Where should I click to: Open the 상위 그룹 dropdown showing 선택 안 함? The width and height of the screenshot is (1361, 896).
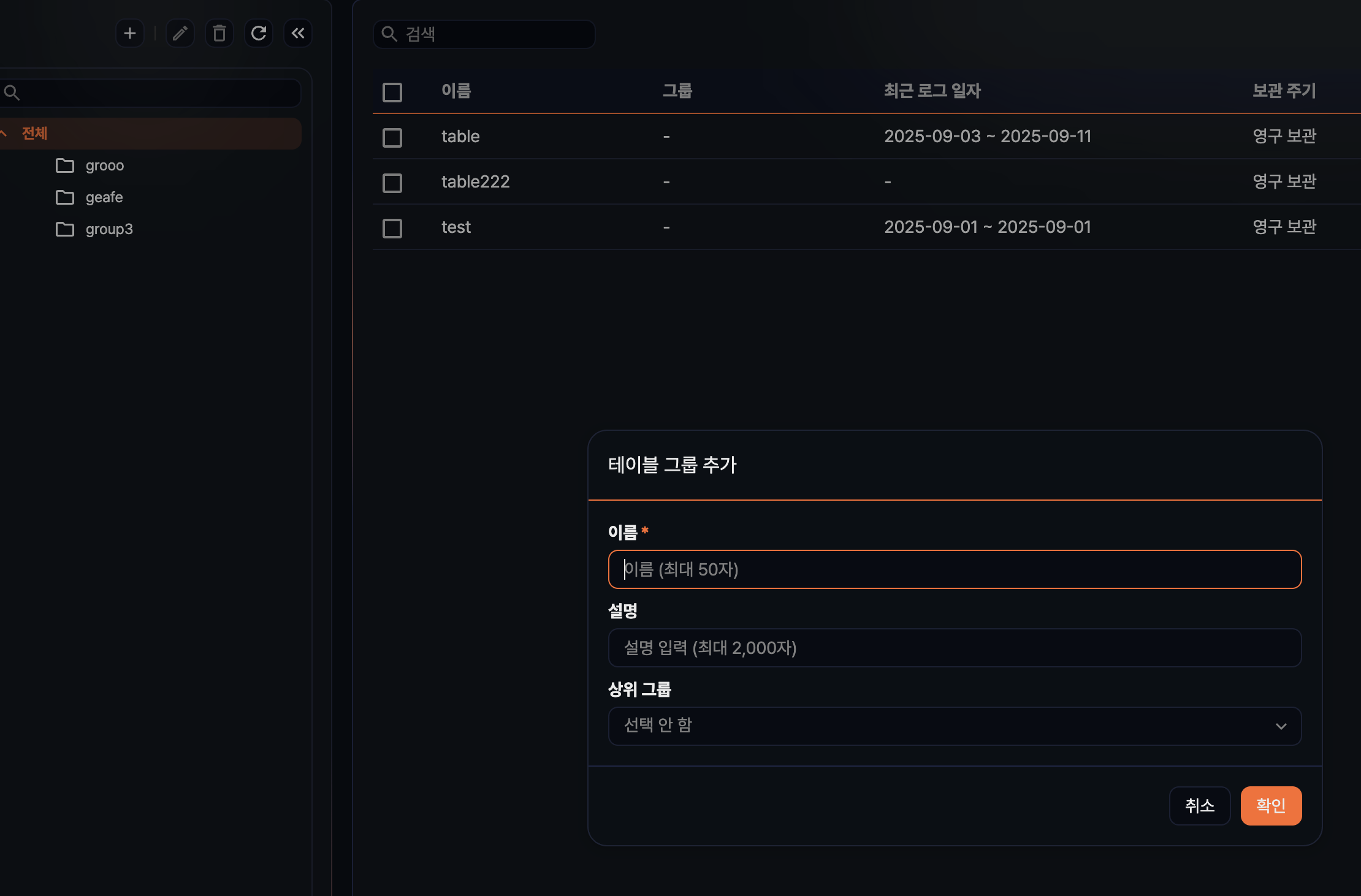[954, 726]
